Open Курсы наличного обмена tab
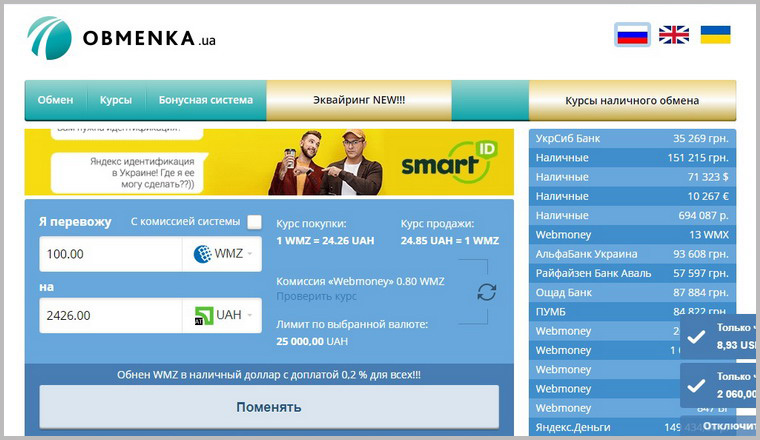The height and width of the screenshot is (440, 760). (x=632, y=100)
